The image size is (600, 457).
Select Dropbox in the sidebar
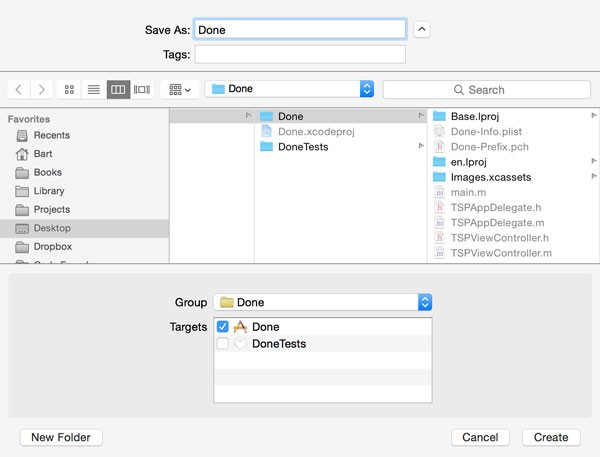coord(84,246)
